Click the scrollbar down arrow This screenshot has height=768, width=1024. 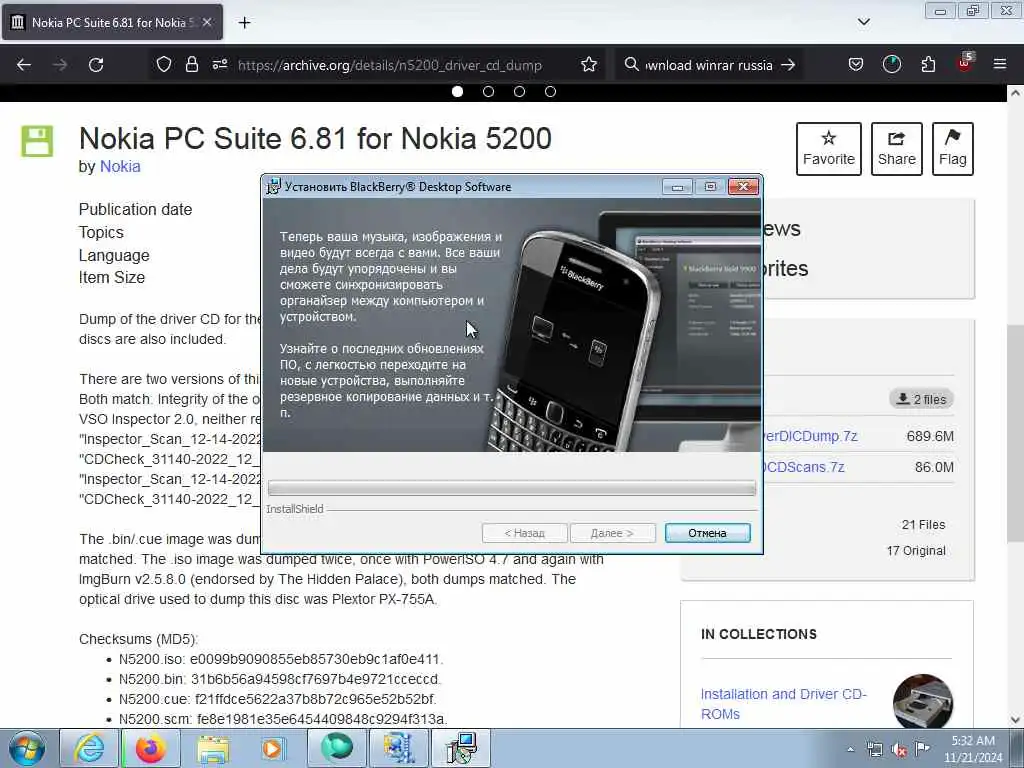(x=1015, y=720)
